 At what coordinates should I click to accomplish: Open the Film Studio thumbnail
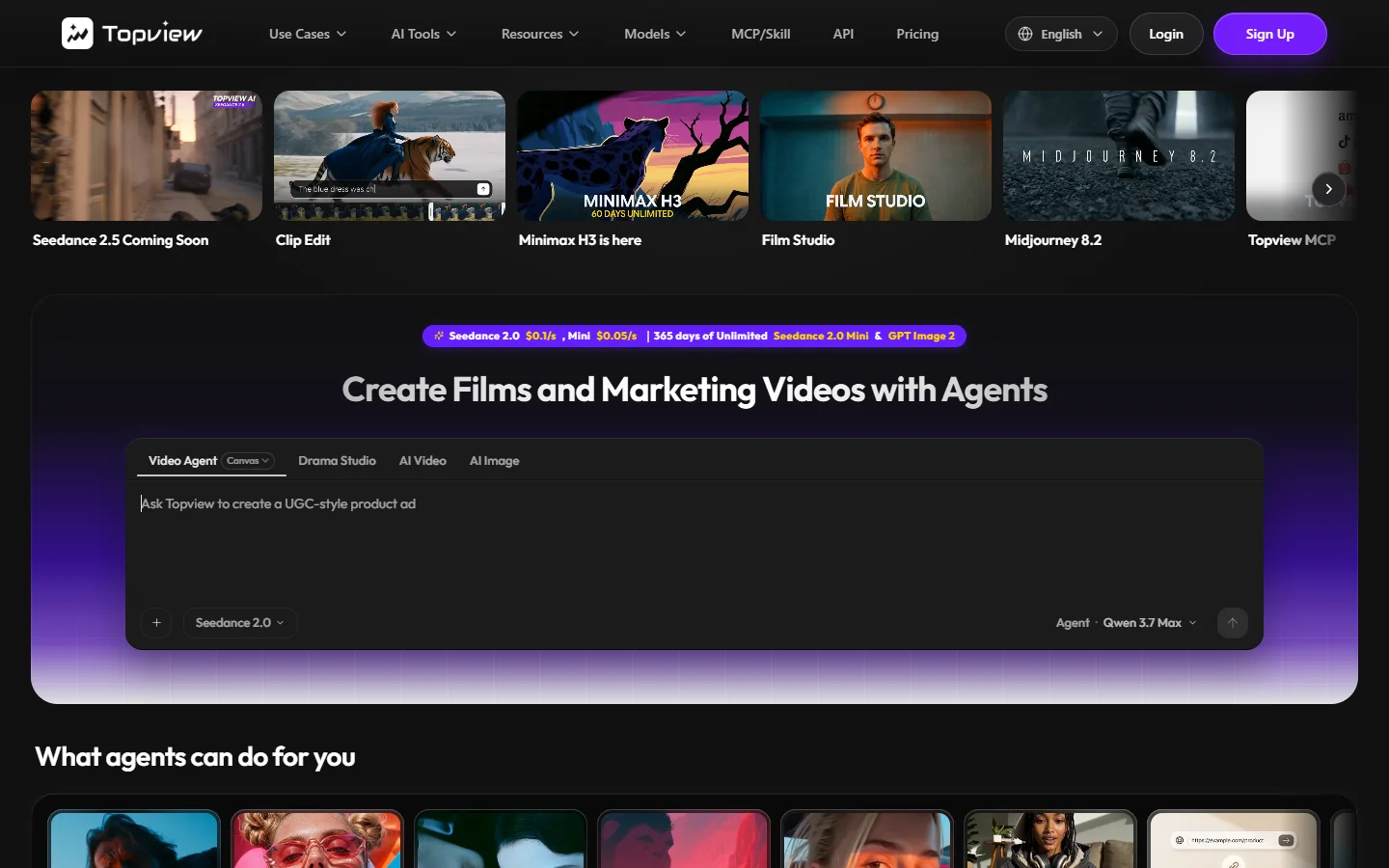(x=876, y=155)
